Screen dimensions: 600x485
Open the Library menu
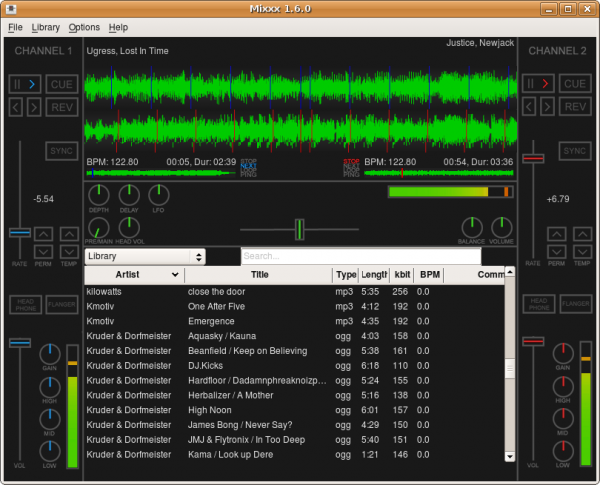(x=46, y=27)
